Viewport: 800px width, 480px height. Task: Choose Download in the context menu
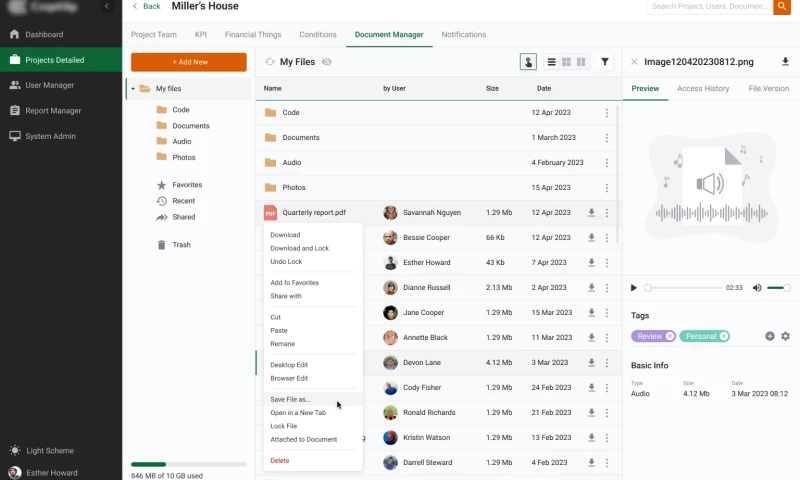(285, 235)
